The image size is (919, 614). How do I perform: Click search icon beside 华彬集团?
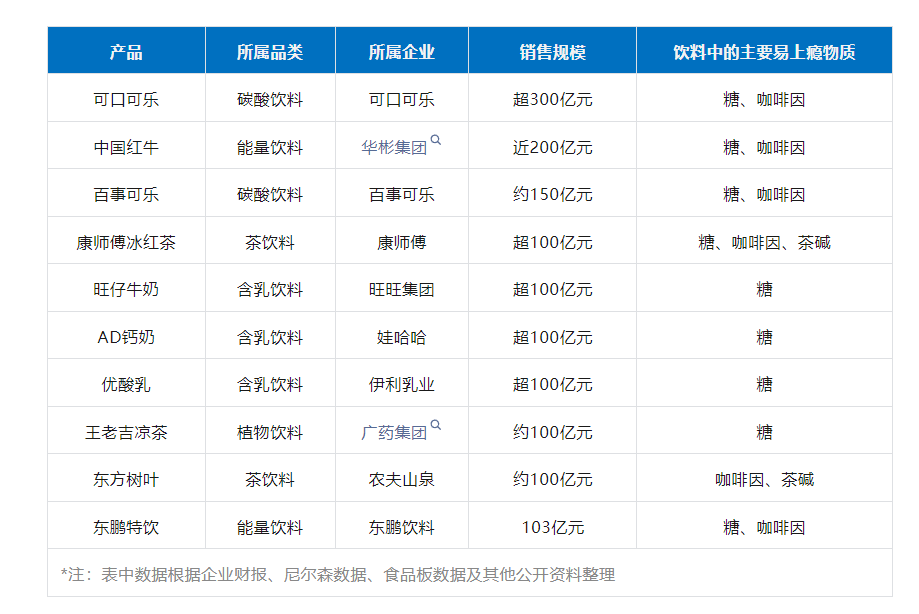(435, 140)
